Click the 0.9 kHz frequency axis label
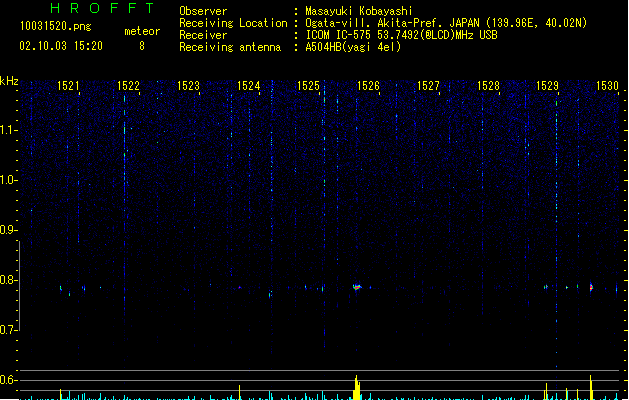This screenshot has width=629, height=400. 9,230
